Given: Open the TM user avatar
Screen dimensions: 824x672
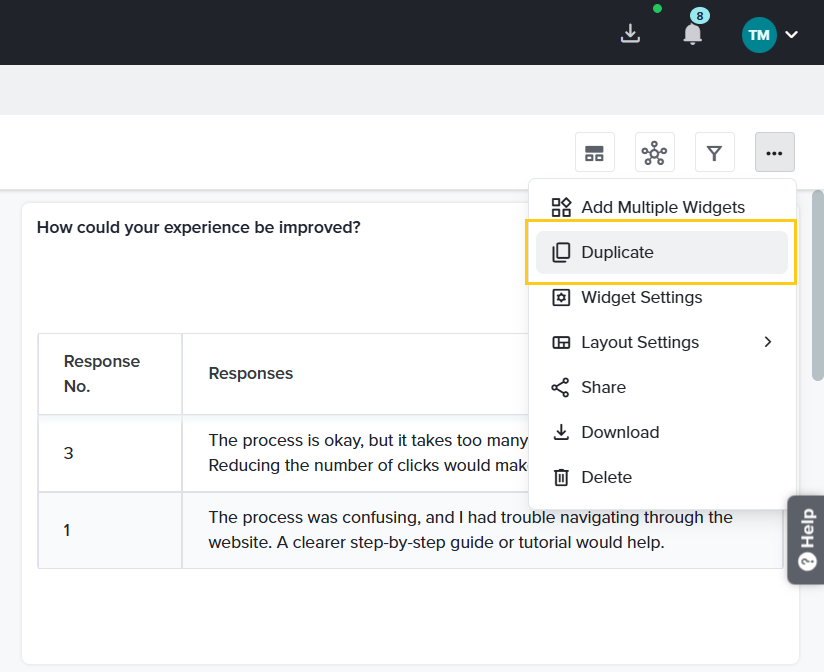Looking at the screenshot, I should [x=759, y=35].
